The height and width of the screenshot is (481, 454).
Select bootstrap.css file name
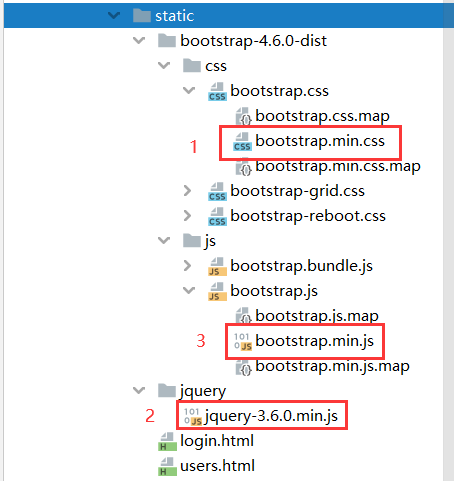pos(279,91)
